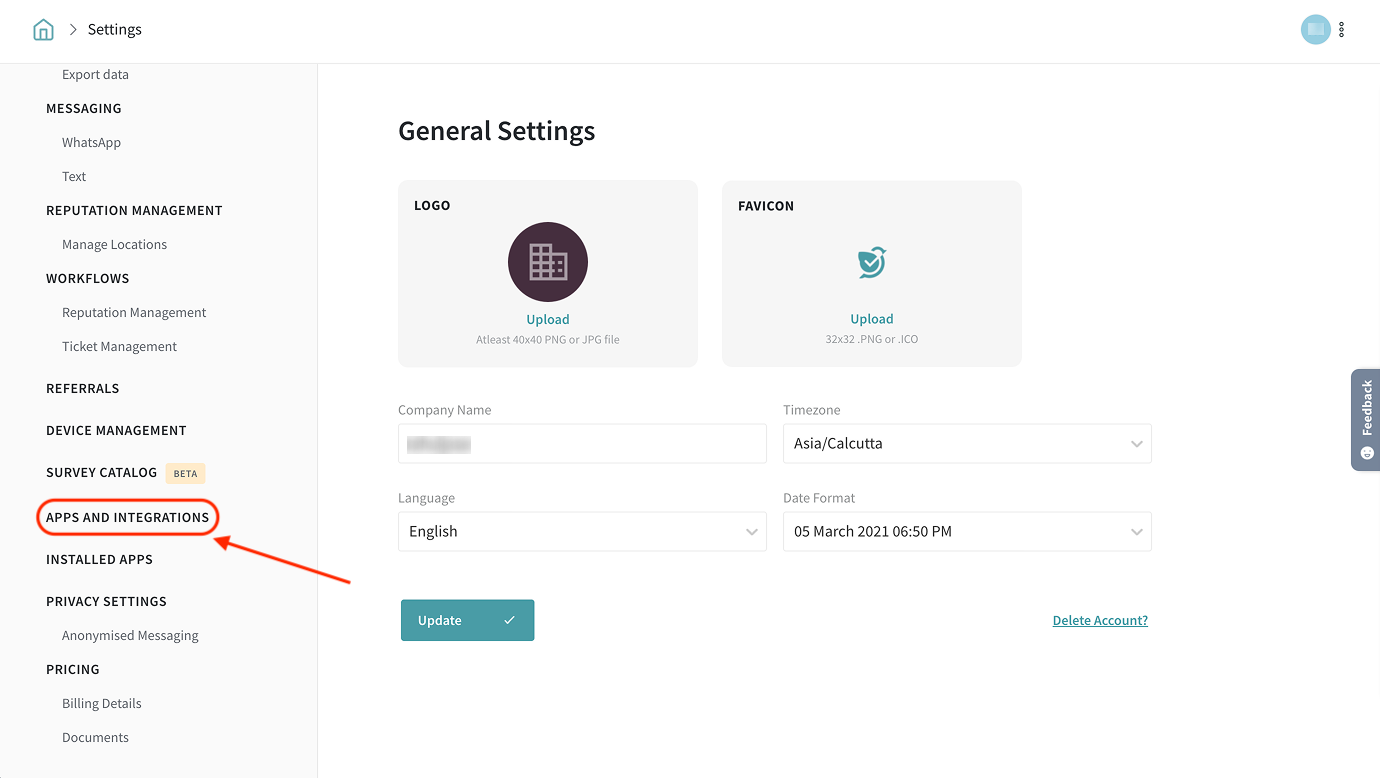Click the user avatar icon
The image size is (1380, 778).
[x=1315, y=30]
